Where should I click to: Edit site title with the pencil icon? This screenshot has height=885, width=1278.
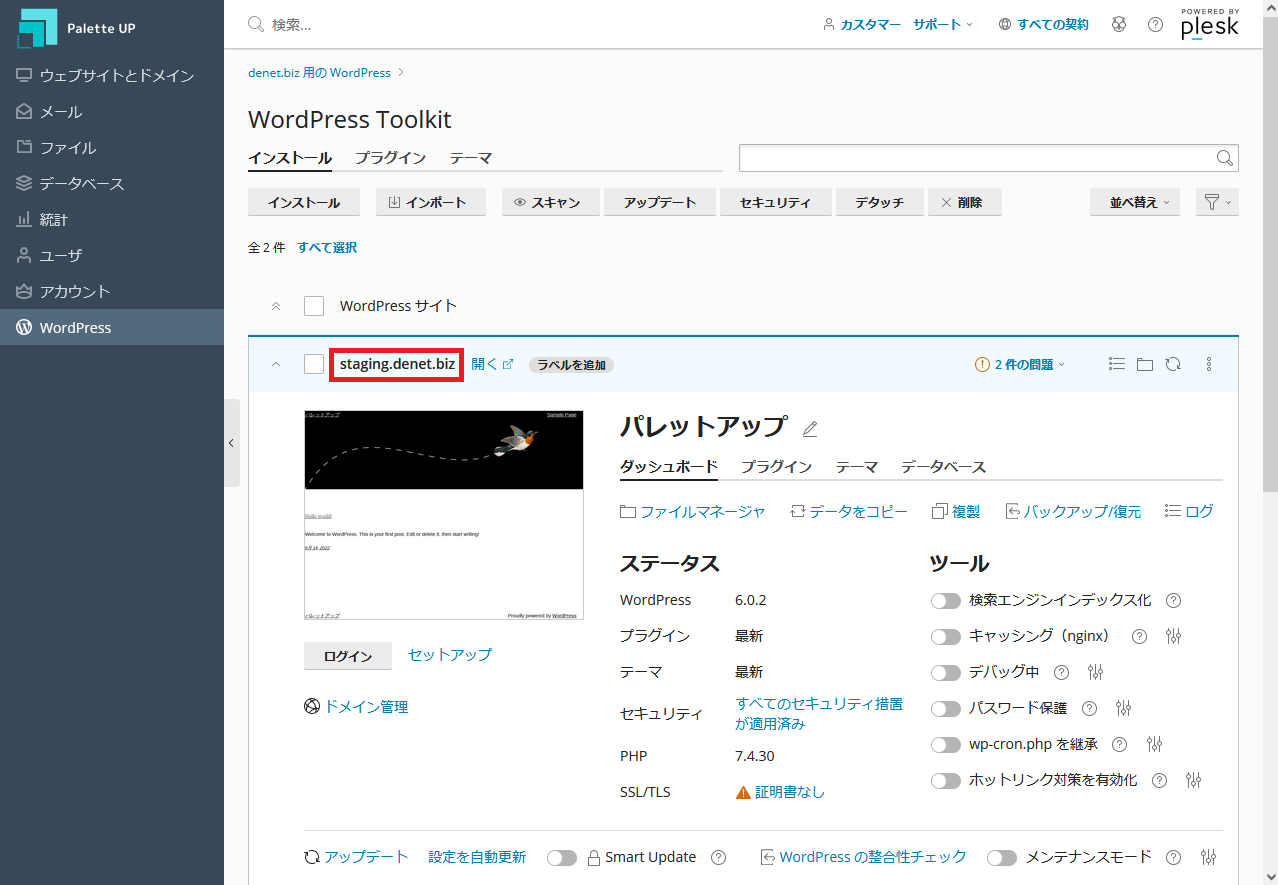click(810, 429)
